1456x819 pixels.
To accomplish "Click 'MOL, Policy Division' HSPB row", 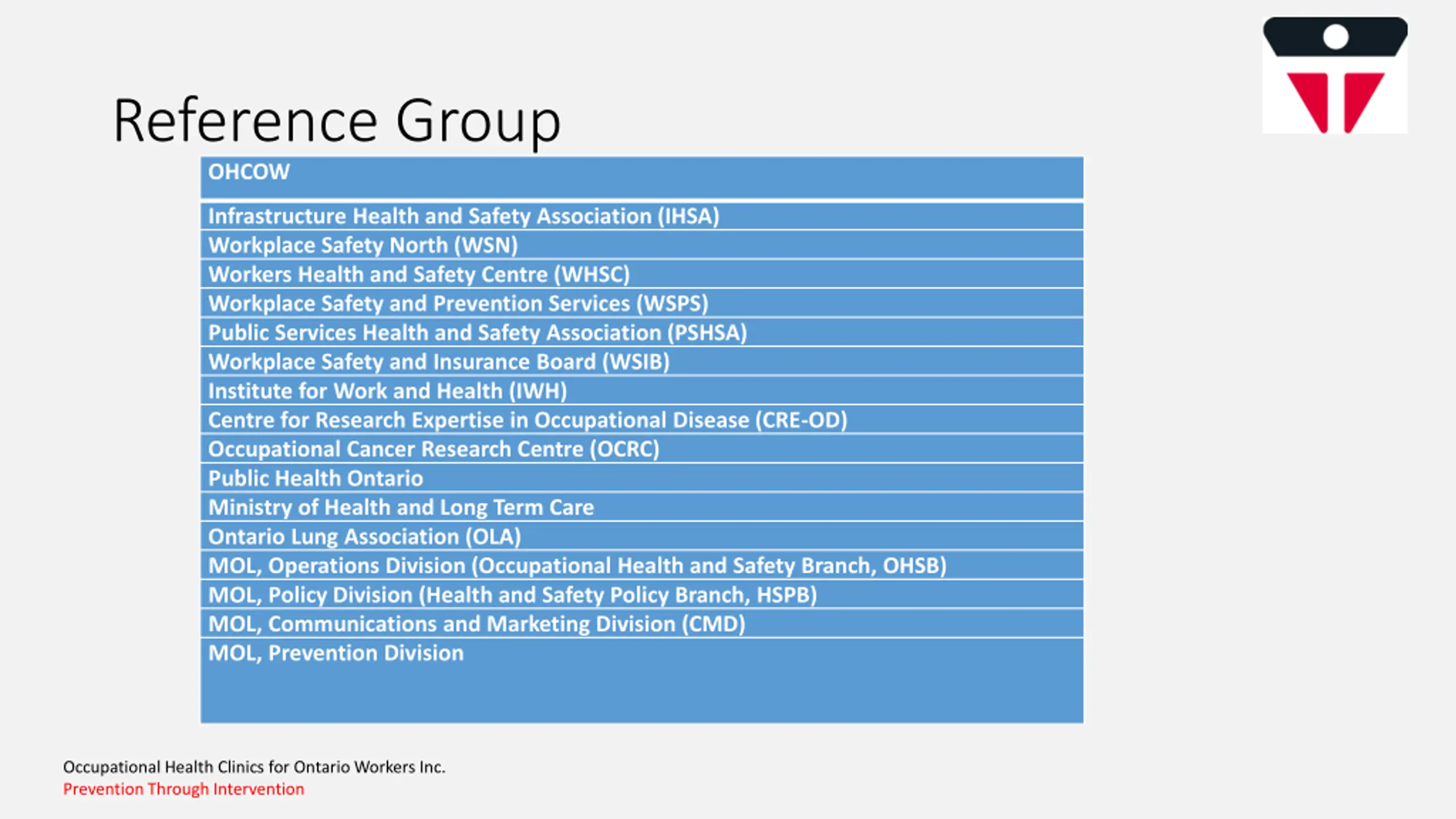I will coord(642,594).
